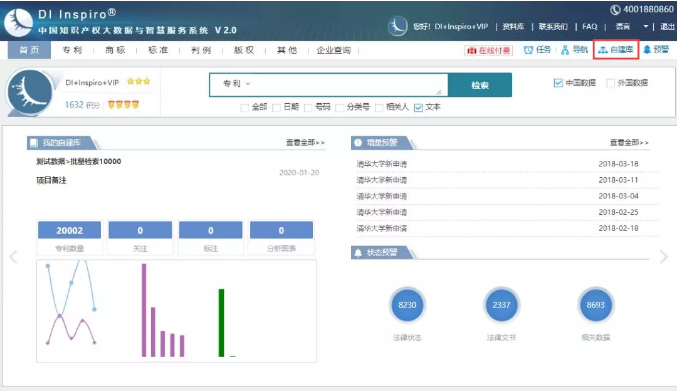Open the 企业查询 menu item

(x=334, y=50)
